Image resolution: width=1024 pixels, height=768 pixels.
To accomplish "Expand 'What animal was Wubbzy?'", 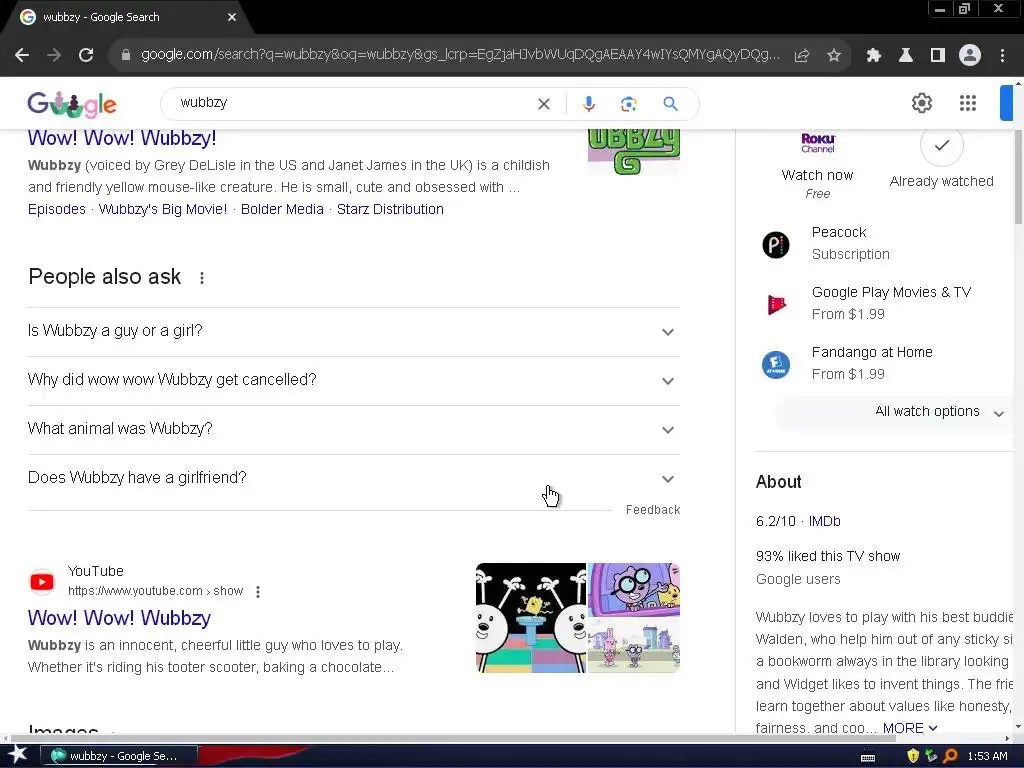I will point(353,430).
